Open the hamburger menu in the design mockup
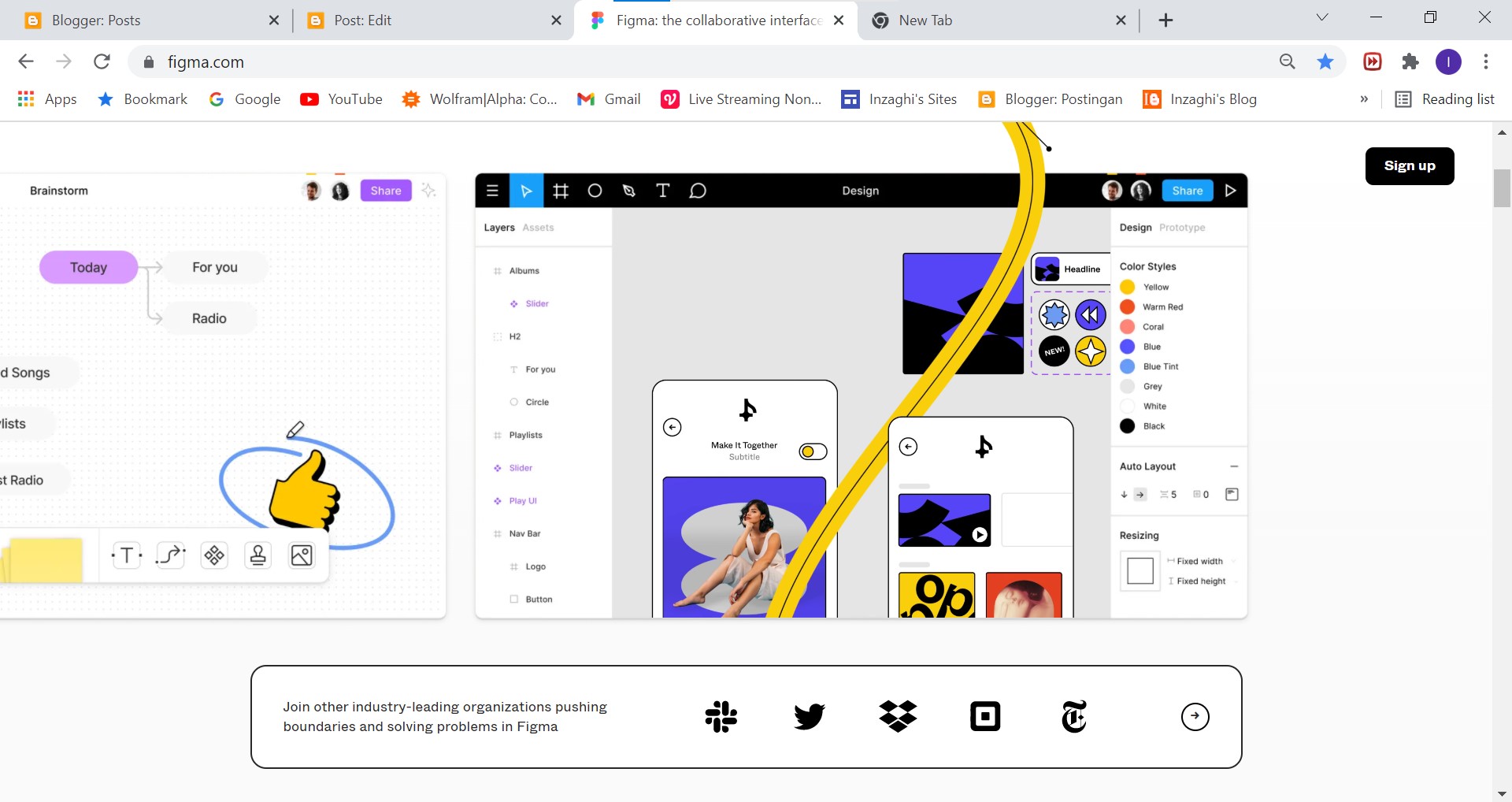 coord(492,190)
